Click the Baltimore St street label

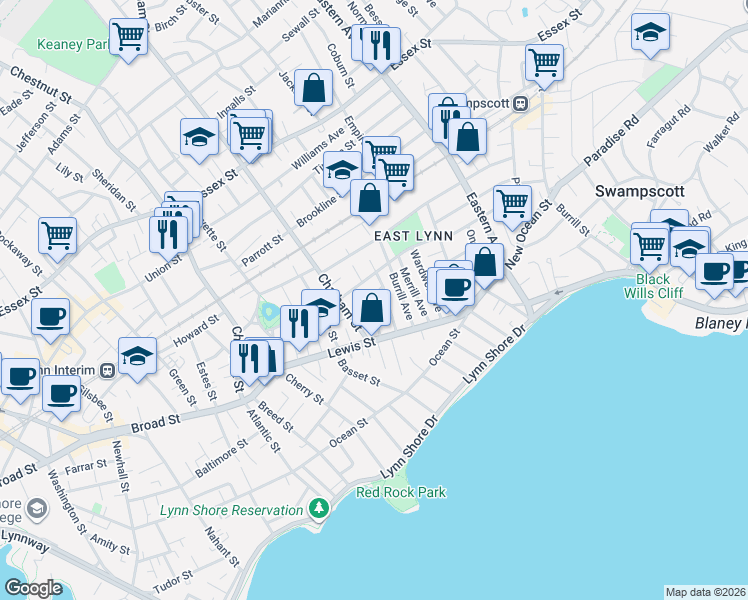pyautogui.click(x=222, y=458)
